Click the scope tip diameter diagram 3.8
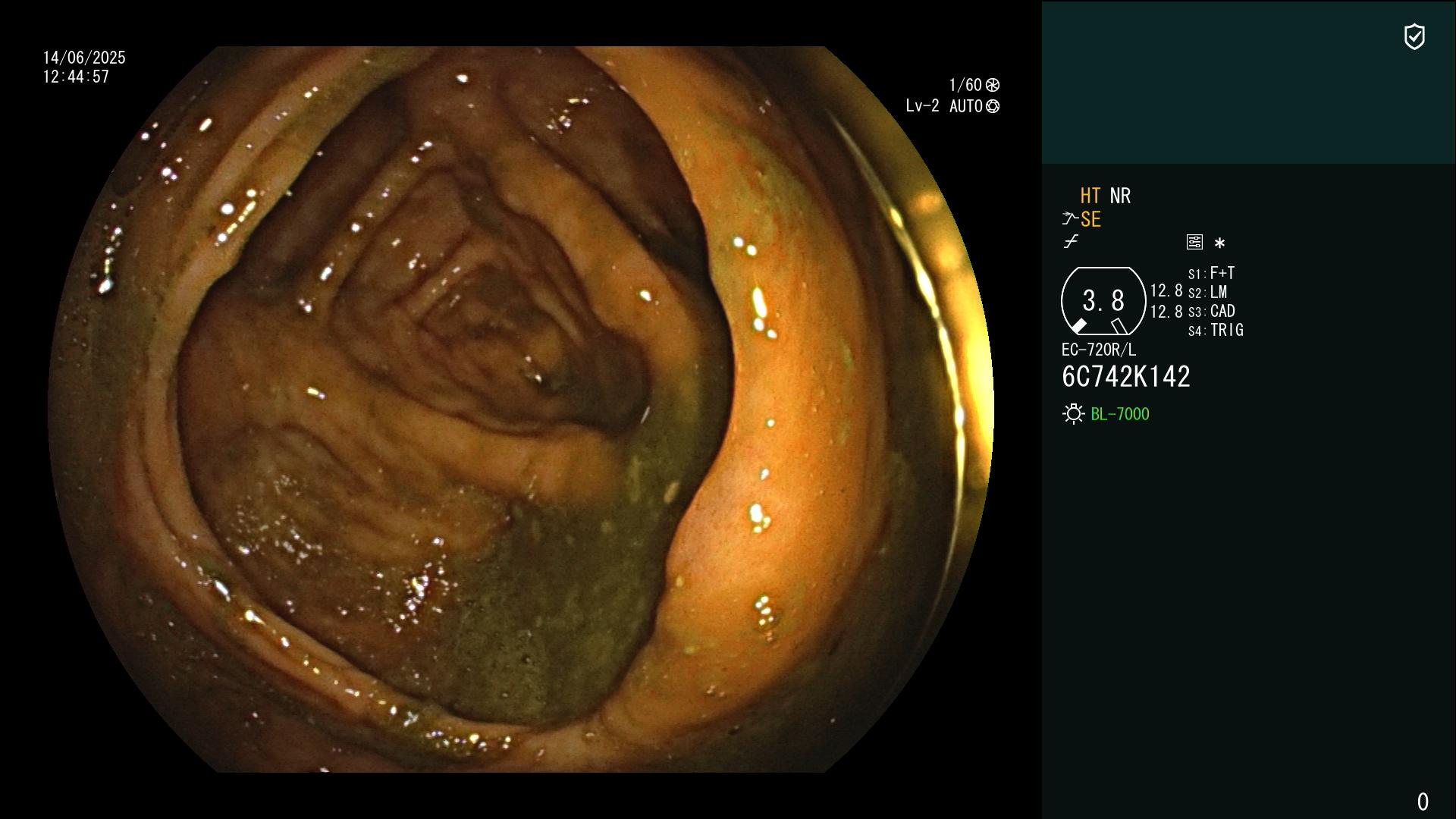 1103,301
